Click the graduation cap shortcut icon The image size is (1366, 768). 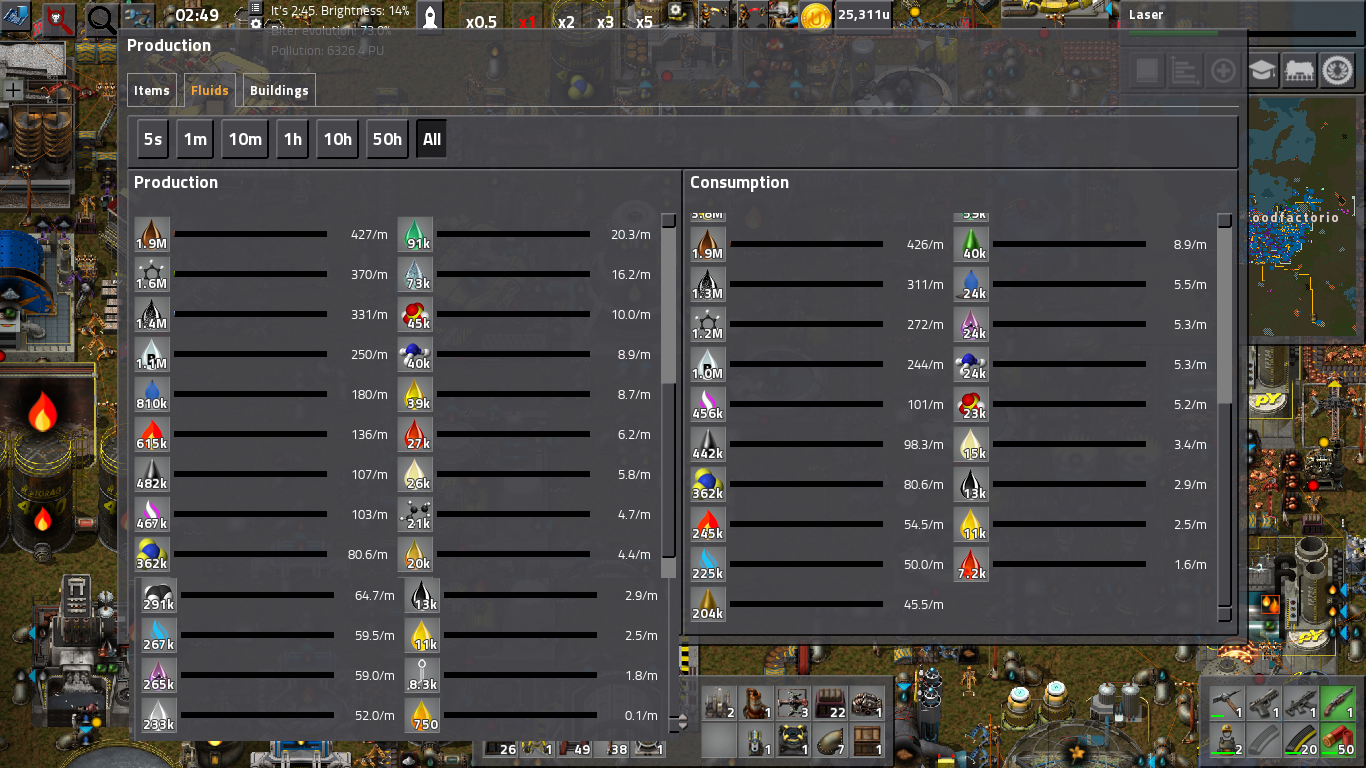tap(1263, 71)
